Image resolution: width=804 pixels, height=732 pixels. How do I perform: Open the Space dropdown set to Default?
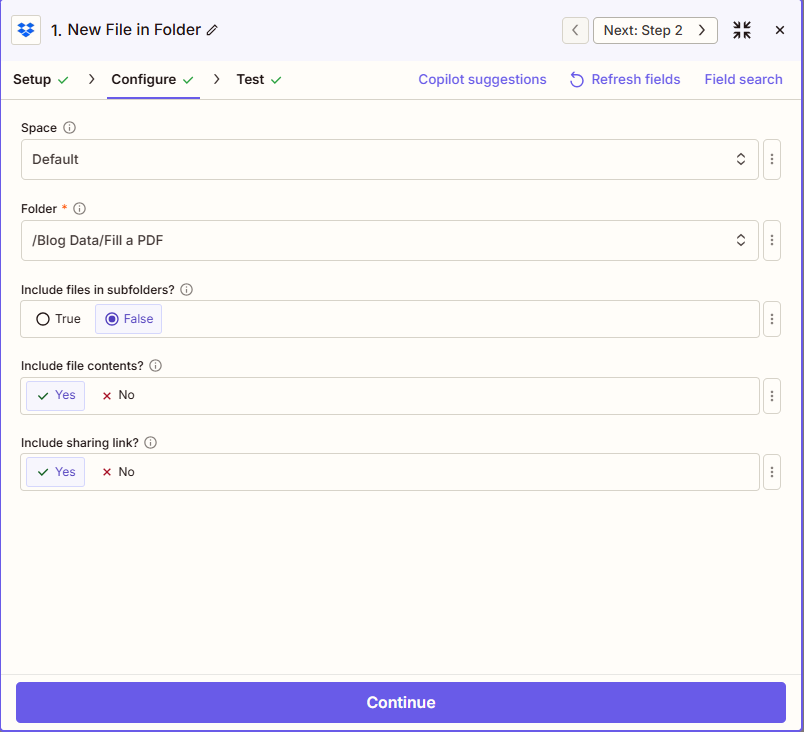coord(389,159)
